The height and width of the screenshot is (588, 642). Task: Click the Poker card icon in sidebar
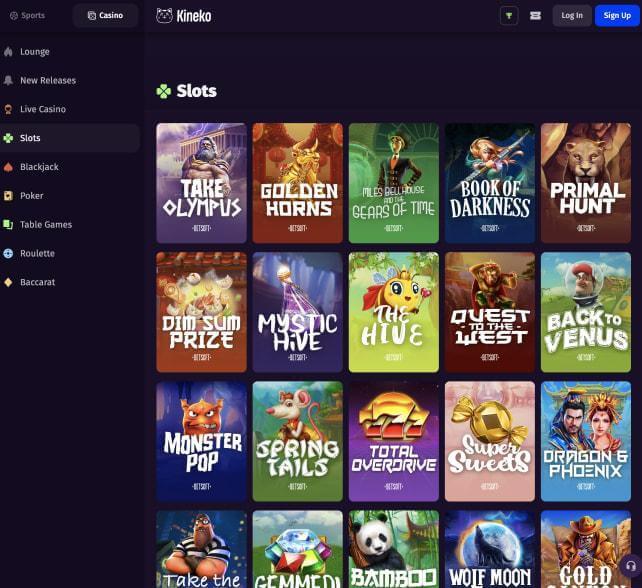tap(9, 196)
